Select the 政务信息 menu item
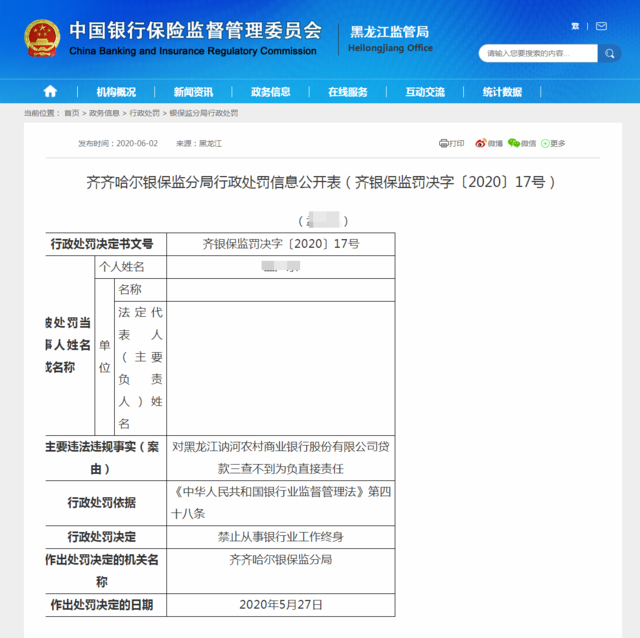The width and height of the screenshot is (640, 638). (x=270, y=92)
